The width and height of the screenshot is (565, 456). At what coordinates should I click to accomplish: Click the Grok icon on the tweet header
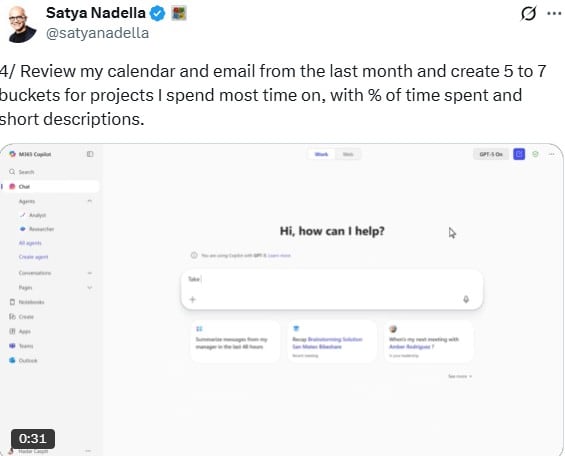click(529, 14)
